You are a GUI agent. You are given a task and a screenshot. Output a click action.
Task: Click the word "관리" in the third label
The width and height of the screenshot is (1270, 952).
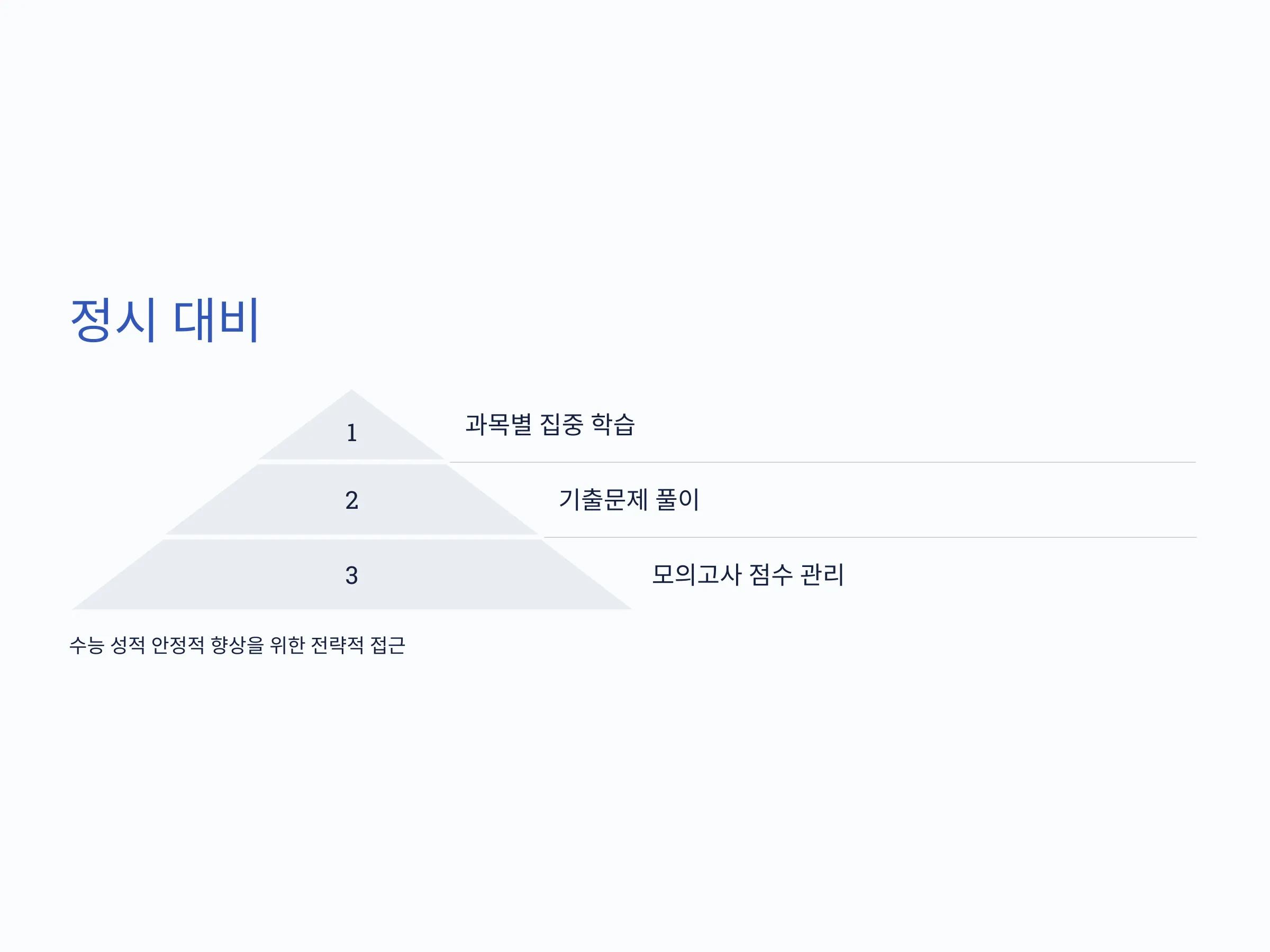pos(822,574)
